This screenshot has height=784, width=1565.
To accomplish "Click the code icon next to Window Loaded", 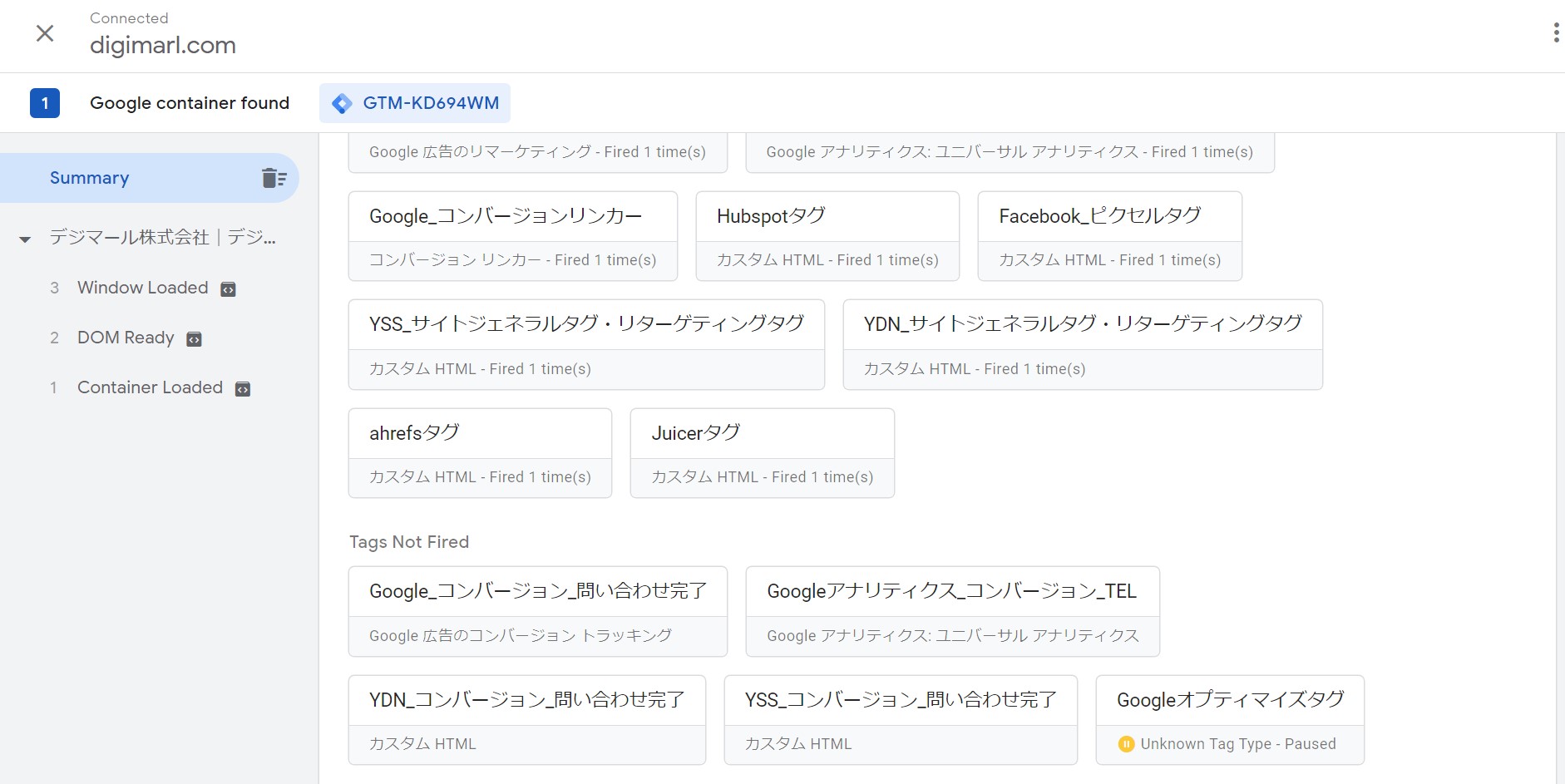I will [x=228, y=289].
